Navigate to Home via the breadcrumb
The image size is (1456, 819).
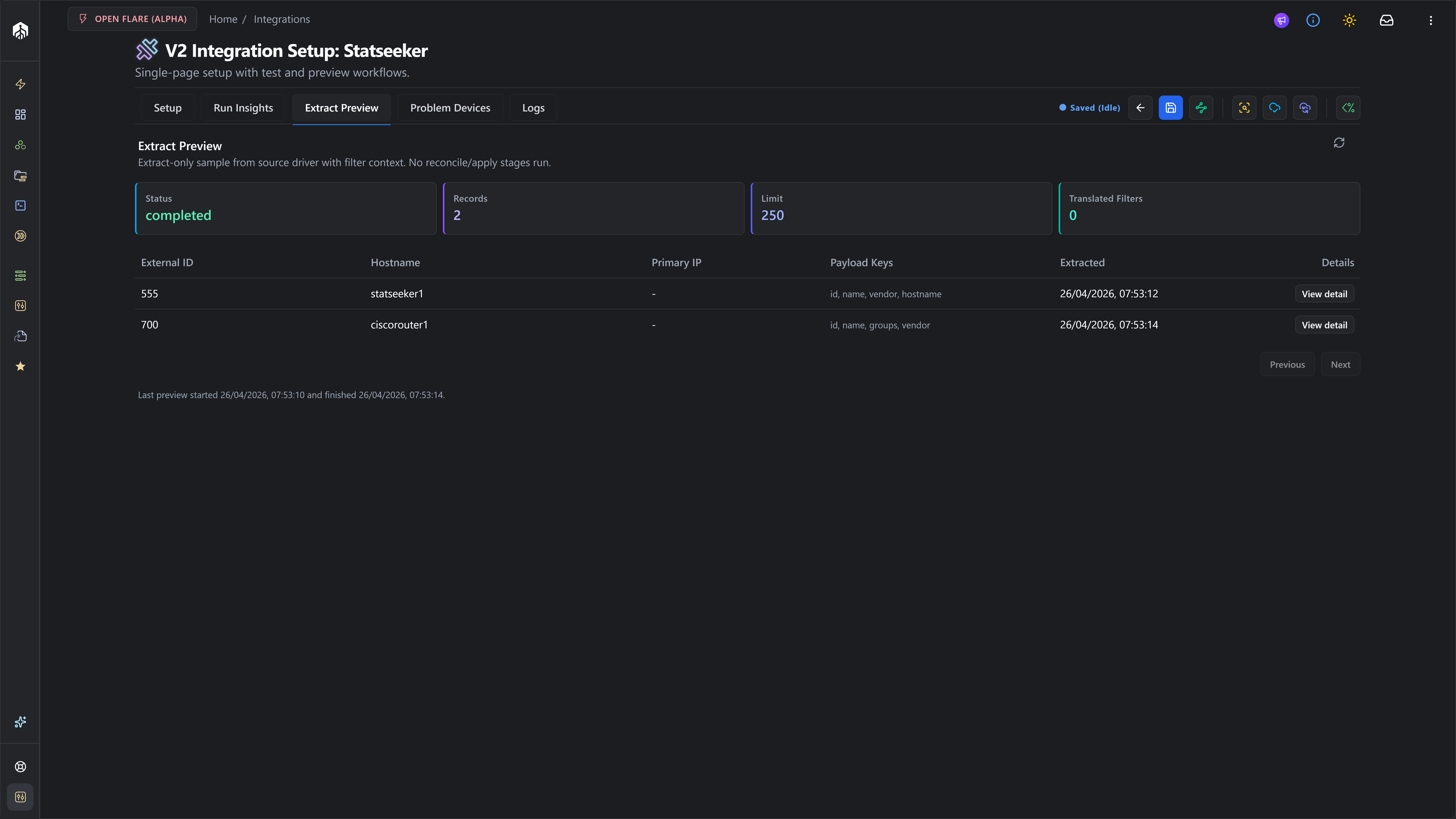click(x=223, y=19)
